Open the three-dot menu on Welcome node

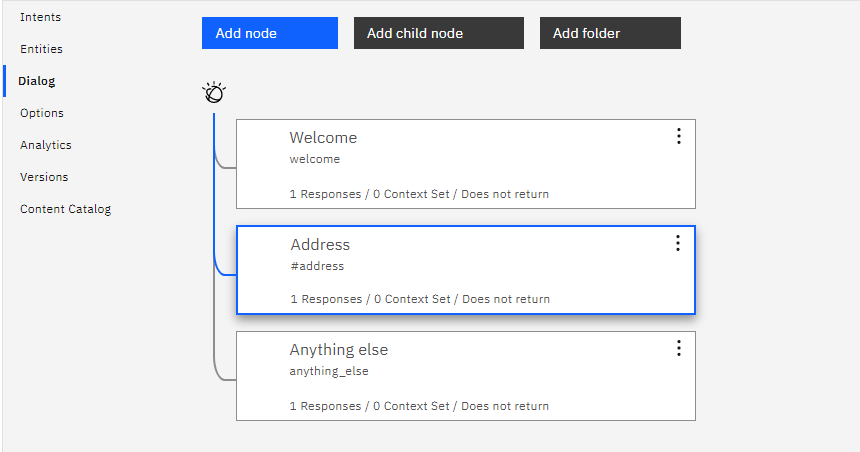click(x=679, y=136)
